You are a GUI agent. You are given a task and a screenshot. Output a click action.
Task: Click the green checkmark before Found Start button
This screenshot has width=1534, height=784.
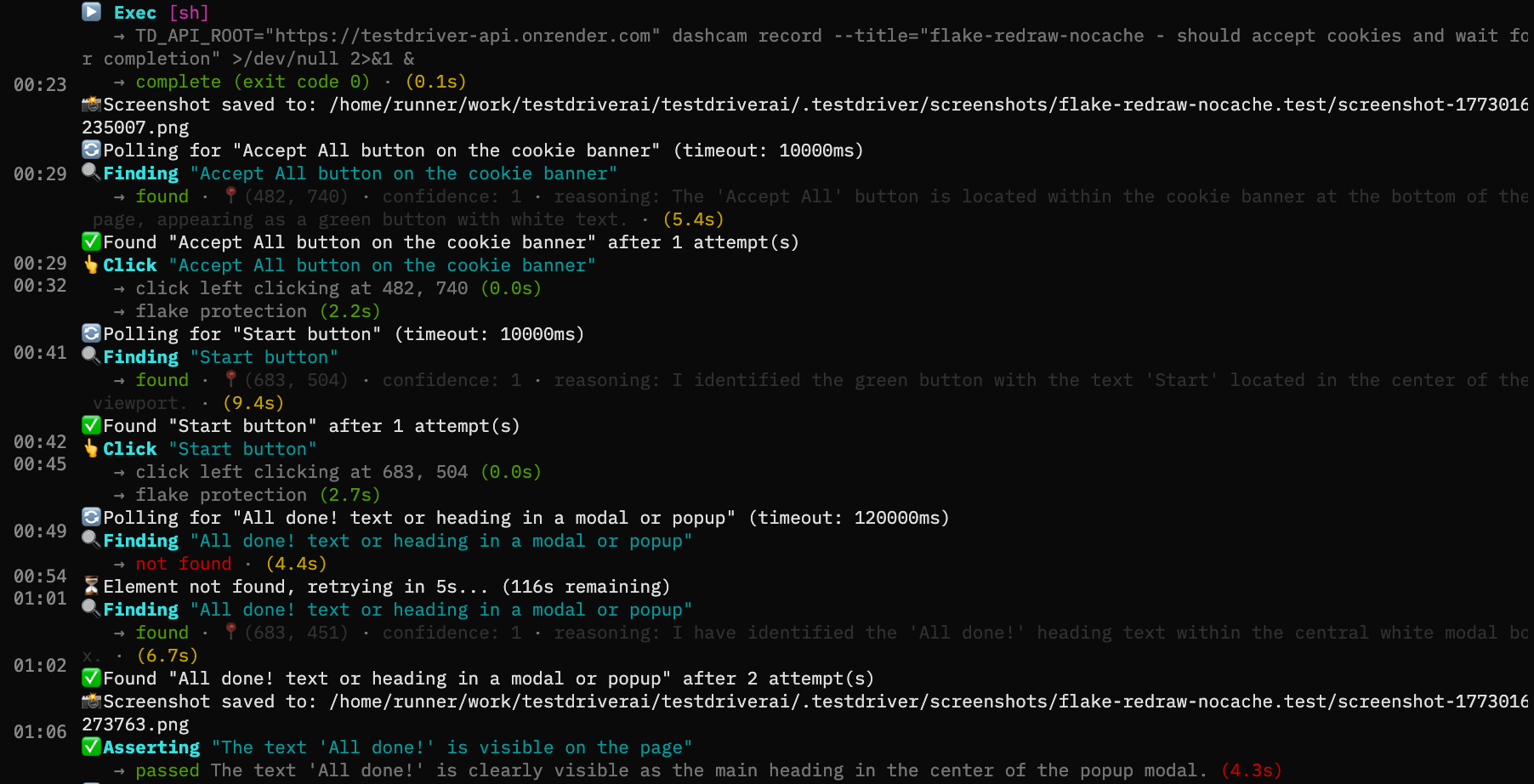[91, 424]
